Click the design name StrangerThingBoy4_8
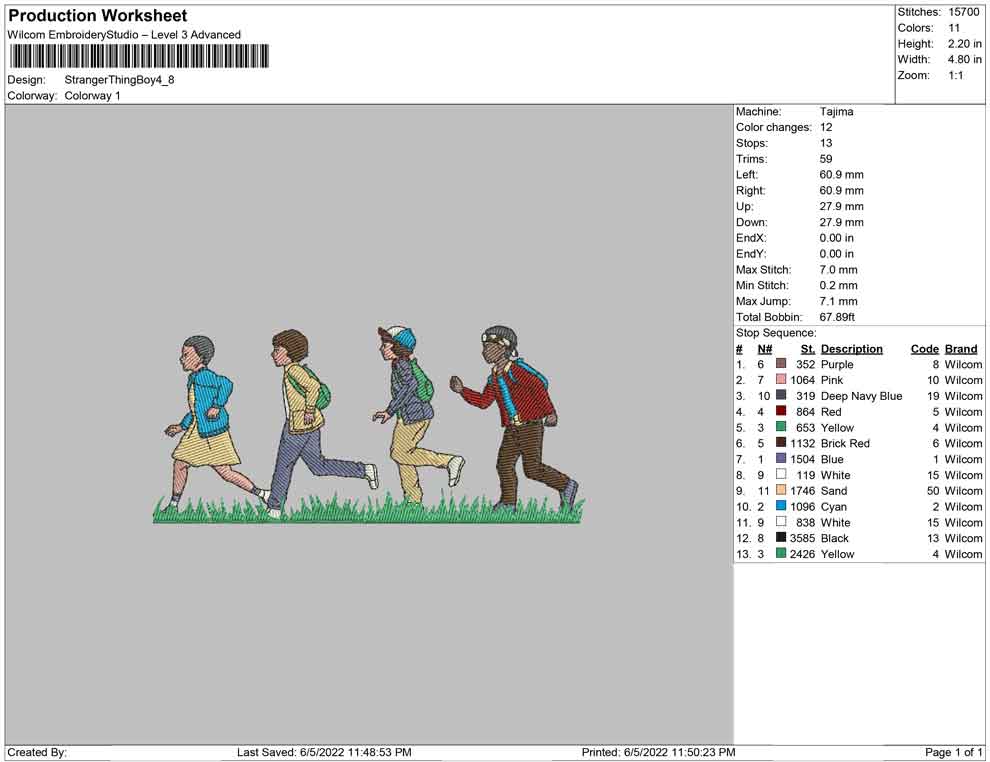990x762 pixels. [x=119, y=80]
